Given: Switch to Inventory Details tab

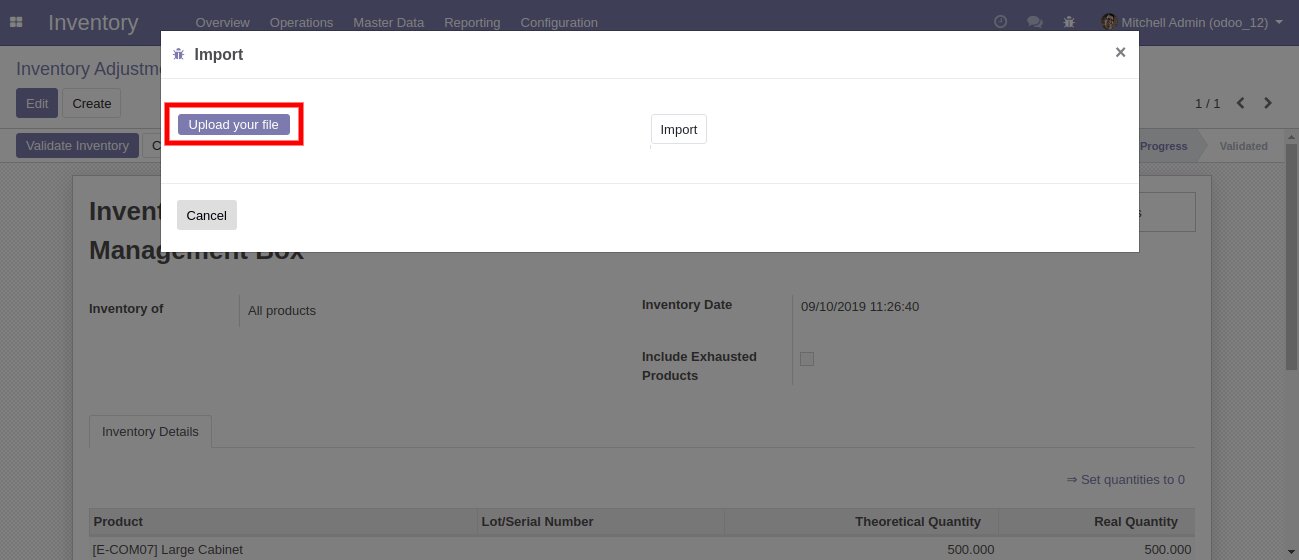Looking at the screenshot, I should [150, 432].
